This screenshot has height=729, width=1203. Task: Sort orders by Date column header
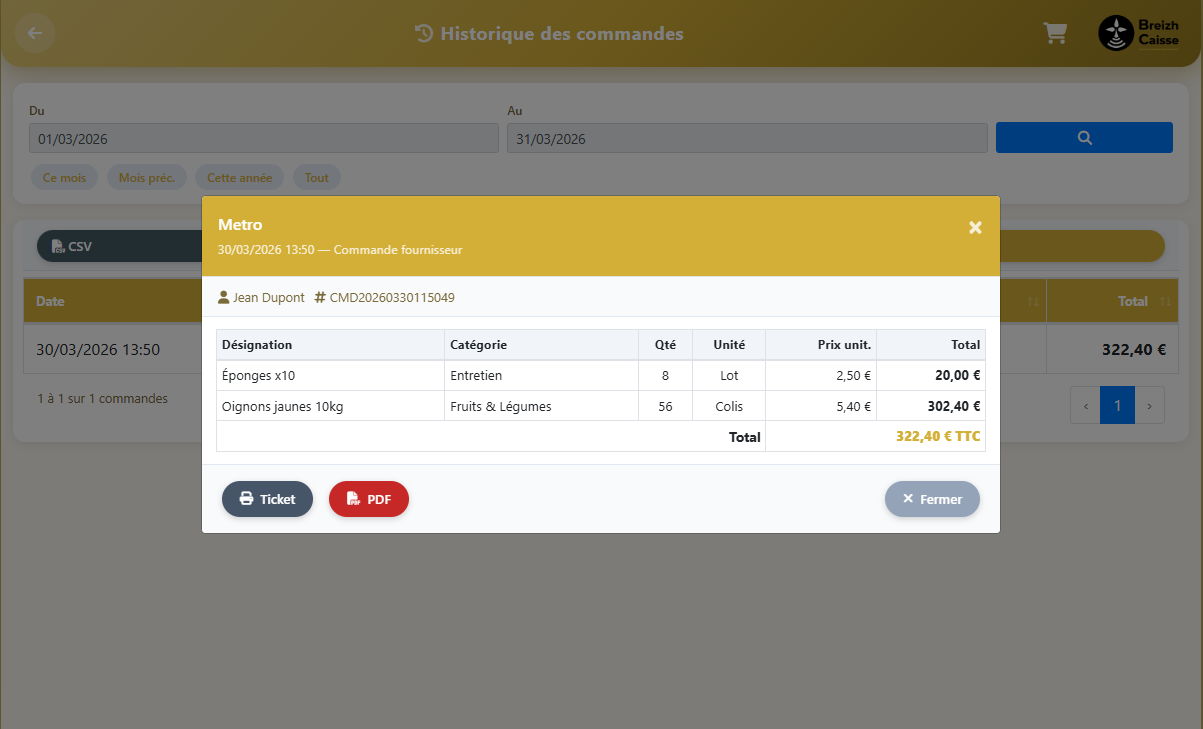(50, 301)
